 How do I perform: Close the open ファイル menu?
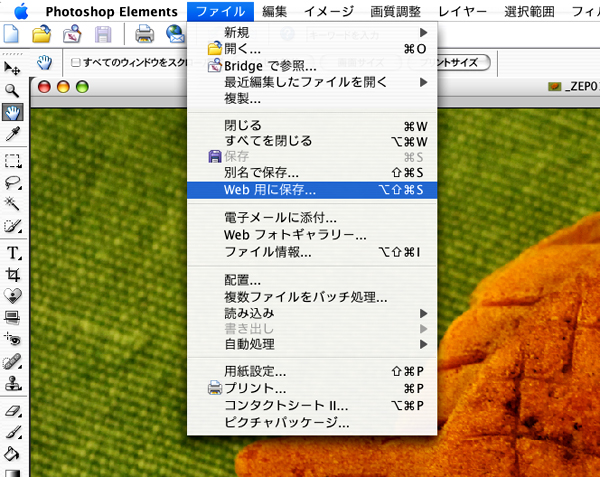(220, 11)
